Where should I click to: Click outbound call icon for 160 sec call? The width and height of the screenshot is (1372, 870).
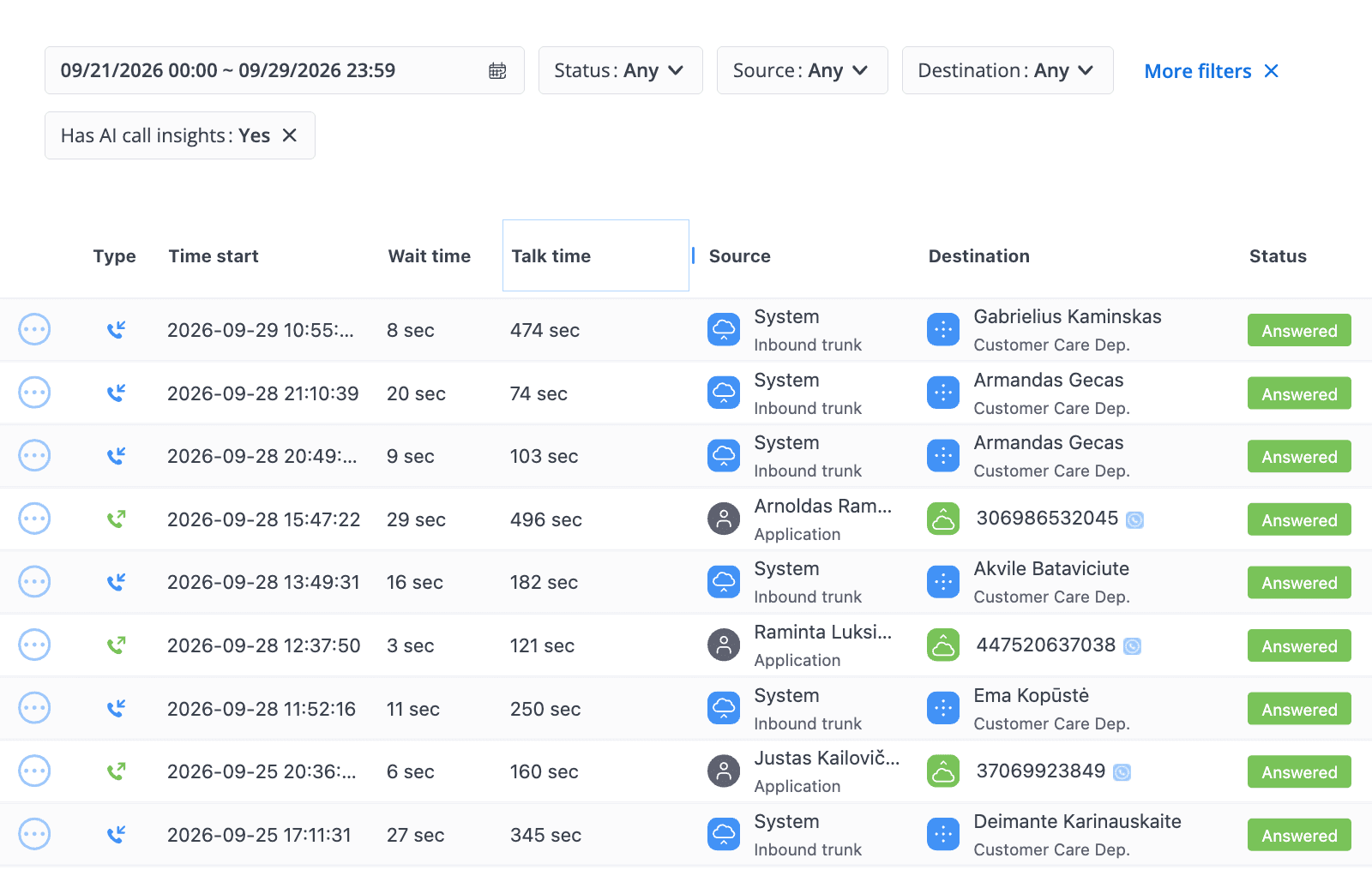click(x=116, y=771)
